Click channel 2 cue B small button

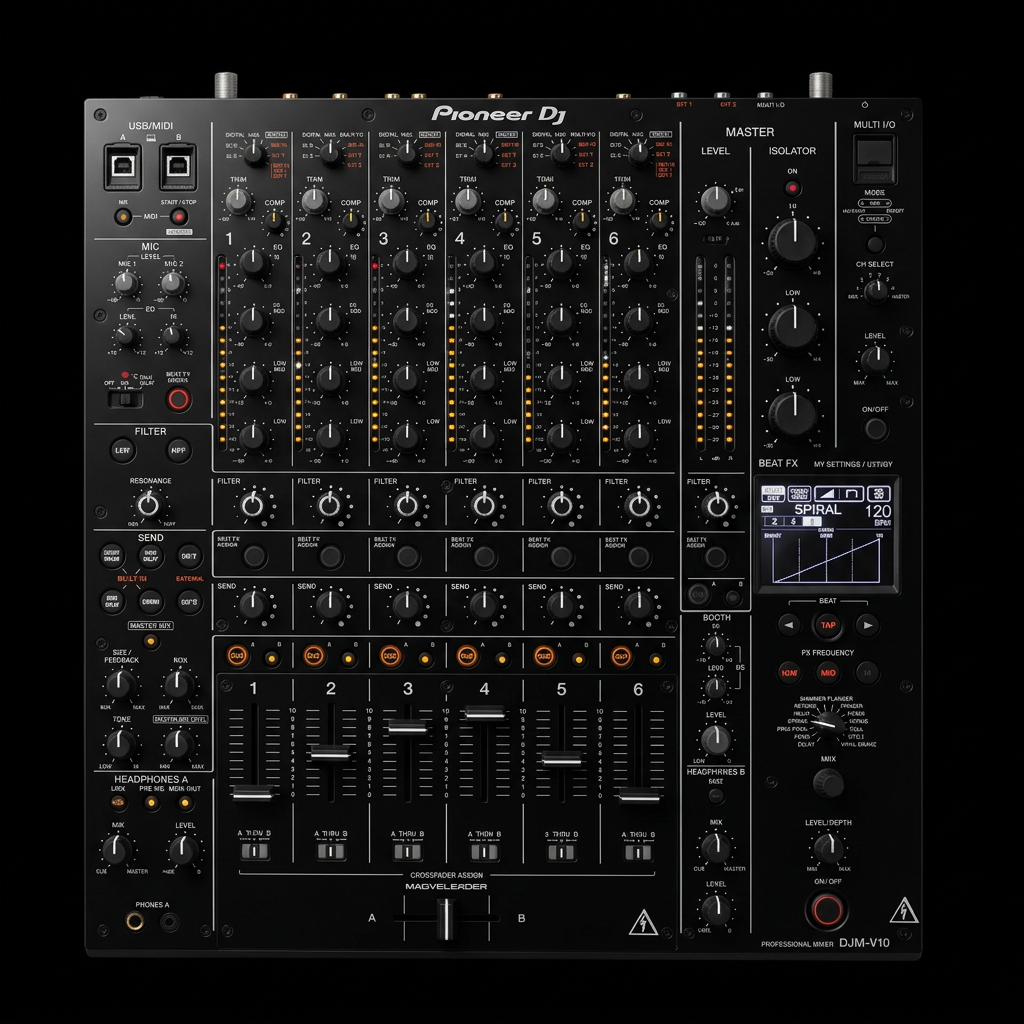pyautogui.click(x=349, y=660)
